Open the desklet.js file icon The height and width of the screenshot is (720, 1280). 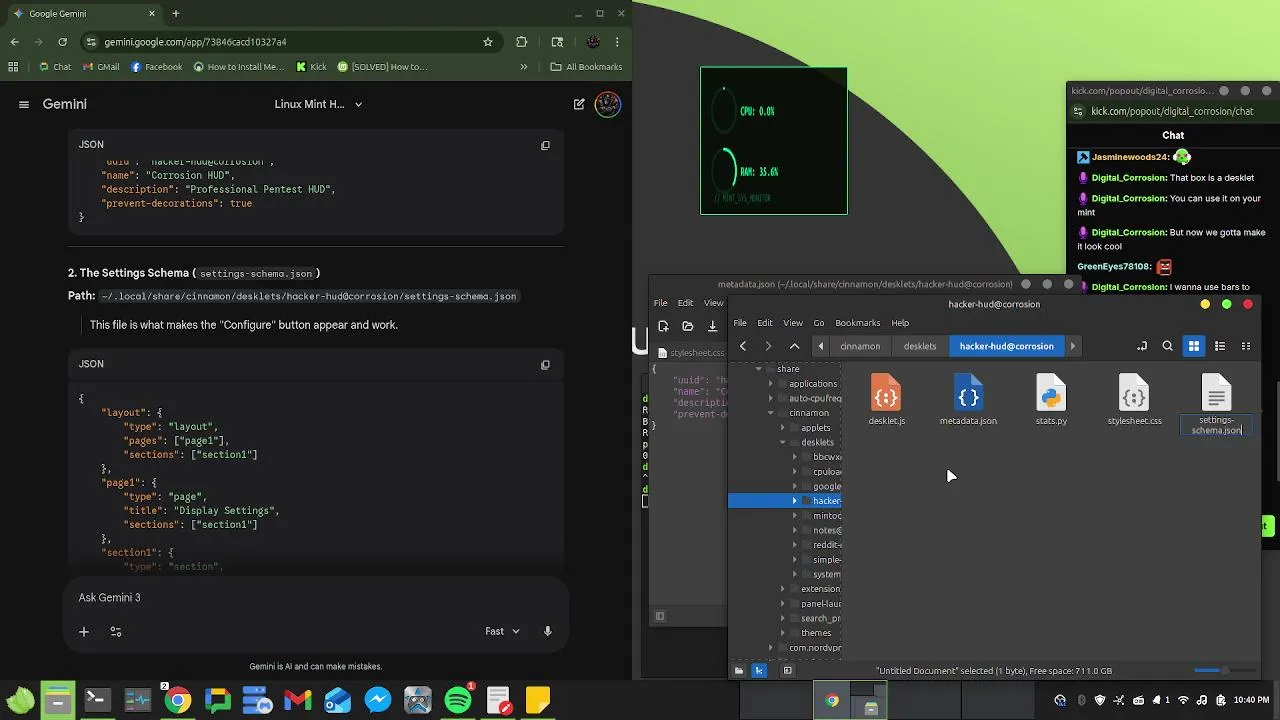pos(886,391)
